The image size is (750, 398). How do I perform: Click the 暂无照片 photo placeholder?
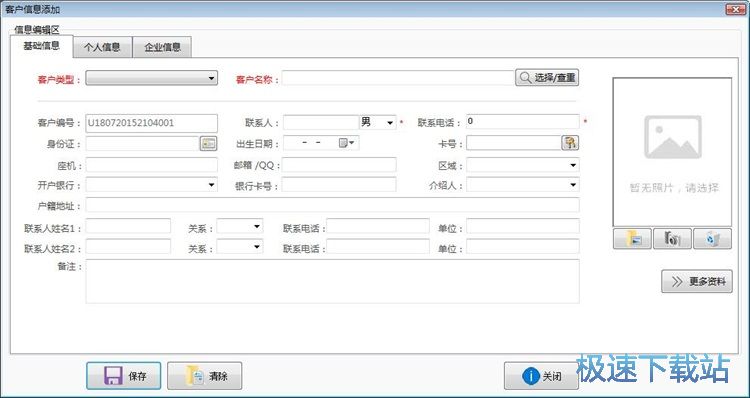672,152
